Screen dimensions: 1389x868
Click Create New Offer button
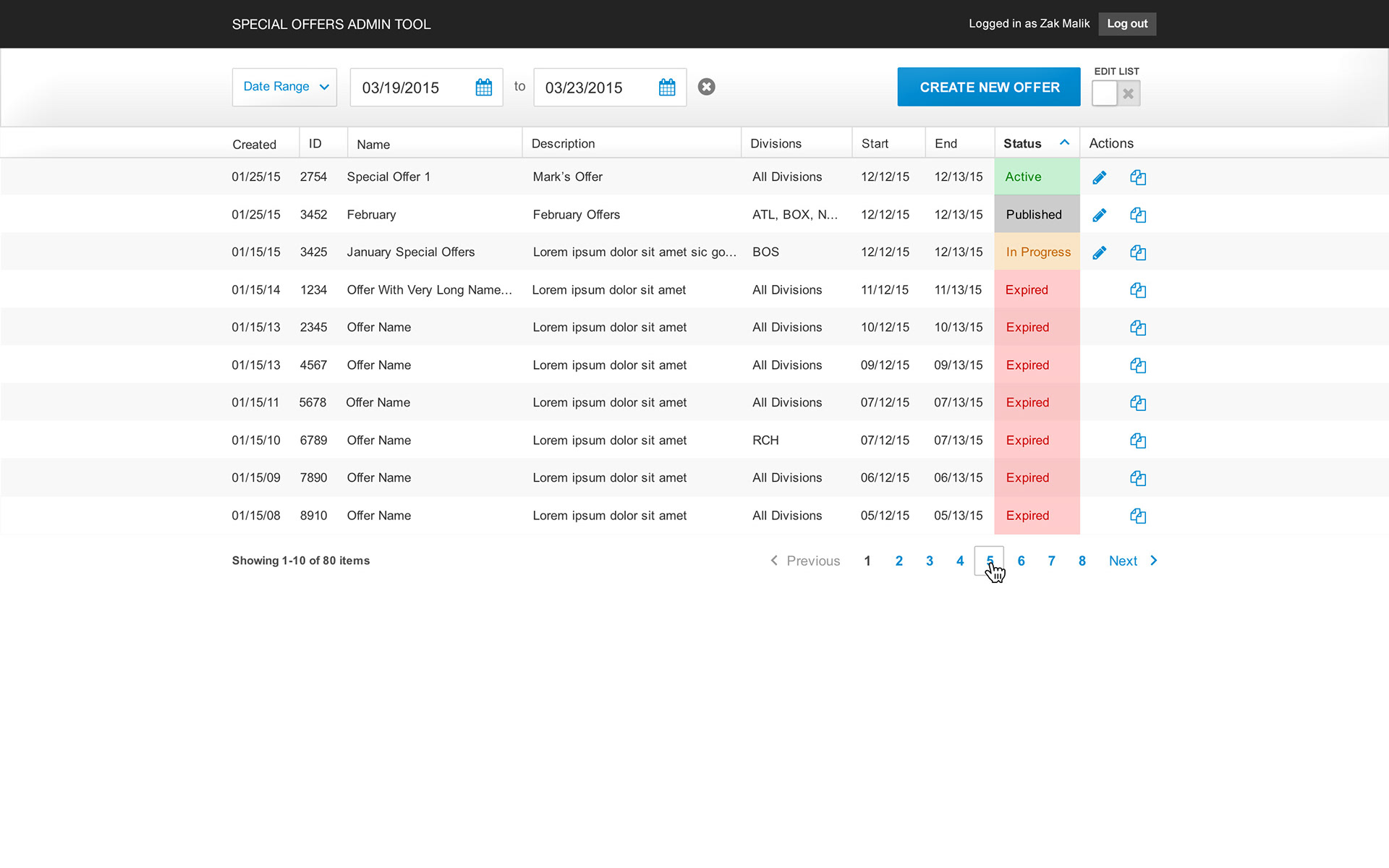point(988,87)
